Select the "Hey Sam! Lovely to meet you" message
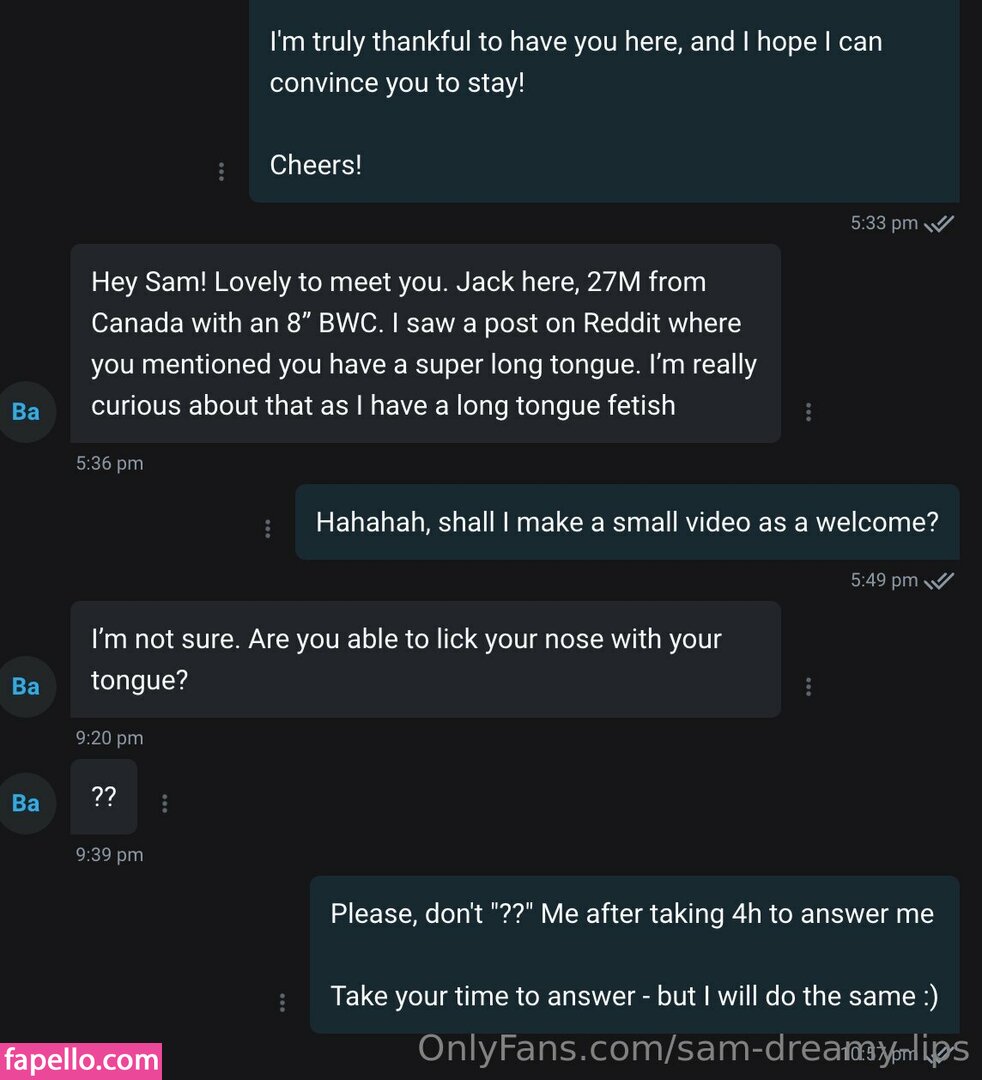Image resolution: width=982 pixels, height=1080 pixels. click(425, 343)
